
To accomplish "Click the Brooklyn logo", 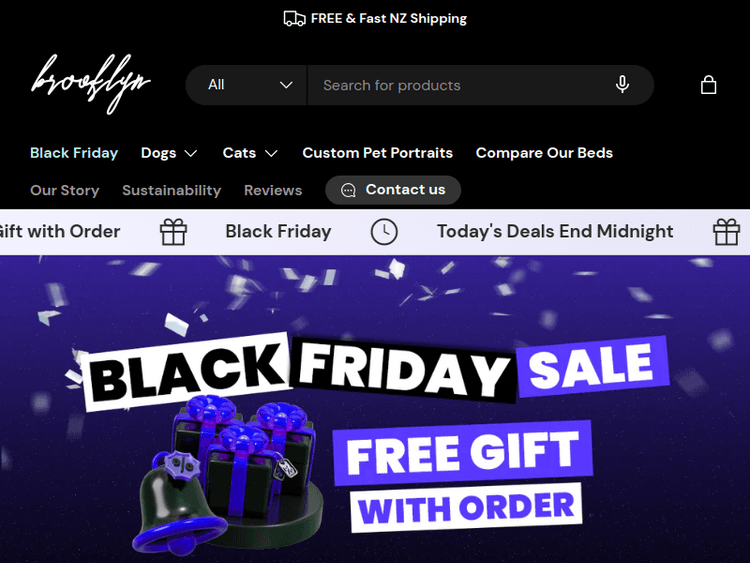I will click(91, 84).
